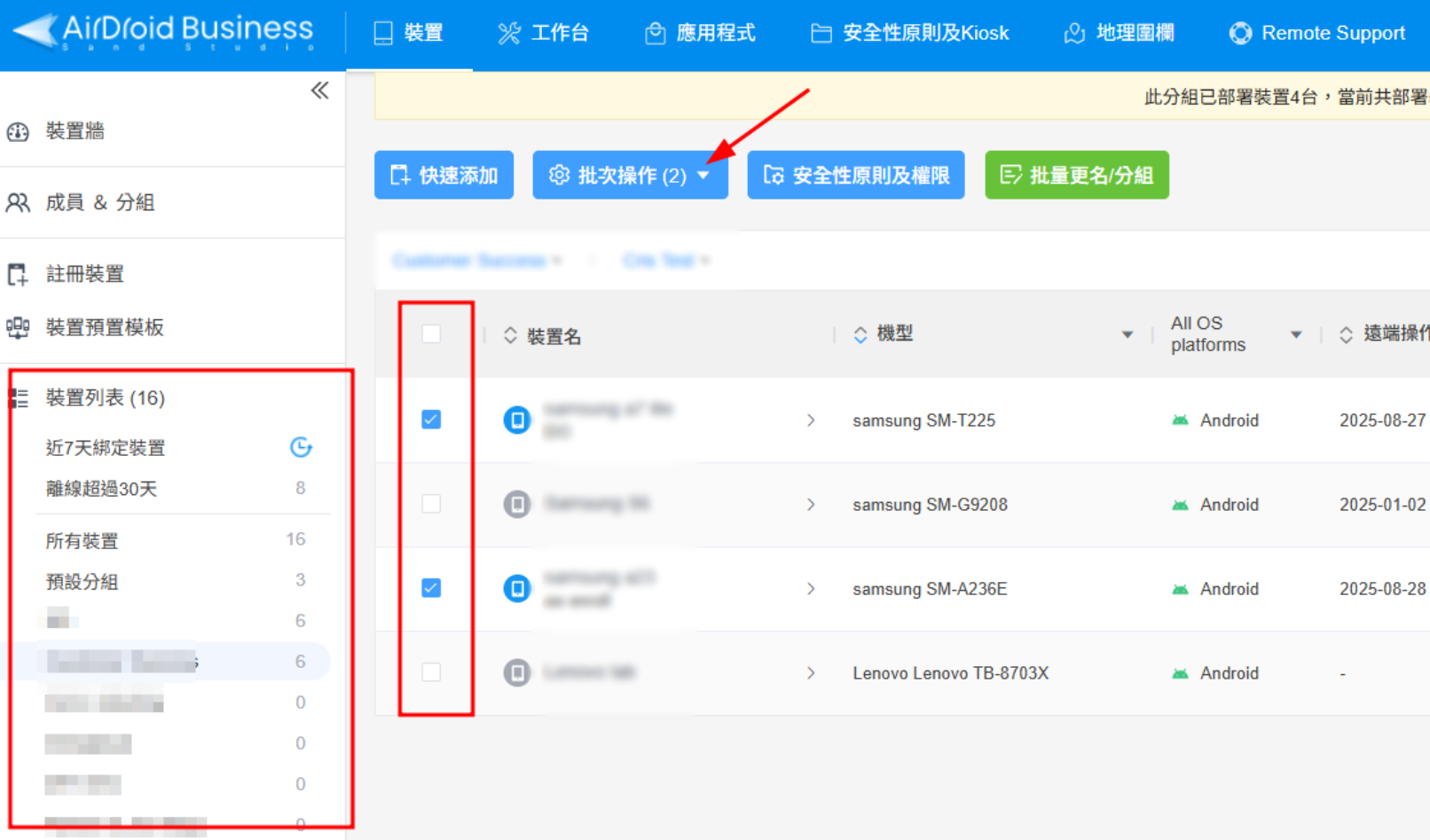
Task: Click samsung SM-T225 model text
Action: tap(924, 420)
